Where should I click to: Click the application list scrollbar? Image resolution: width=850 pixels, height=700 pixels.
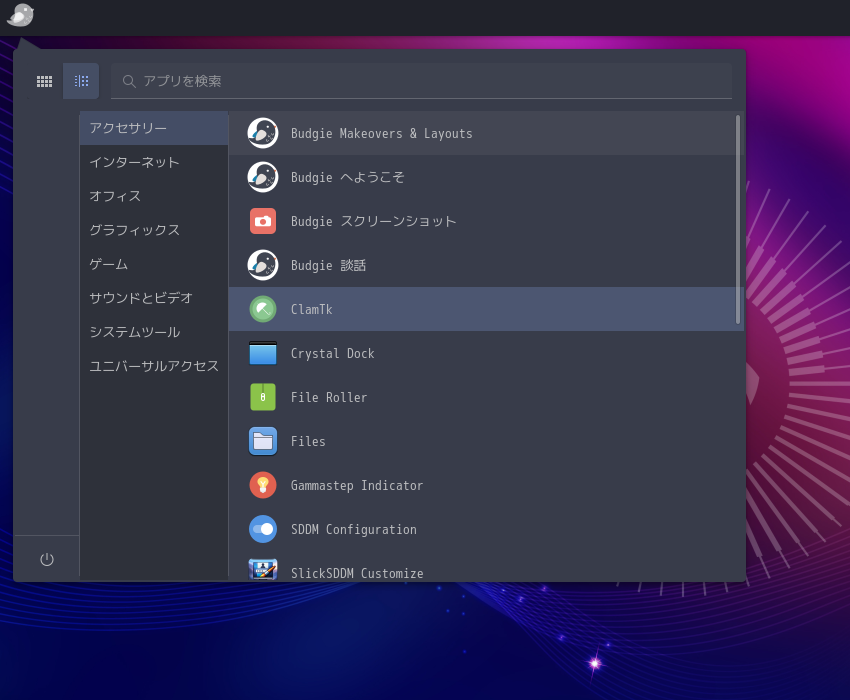[x=738, y=220]
